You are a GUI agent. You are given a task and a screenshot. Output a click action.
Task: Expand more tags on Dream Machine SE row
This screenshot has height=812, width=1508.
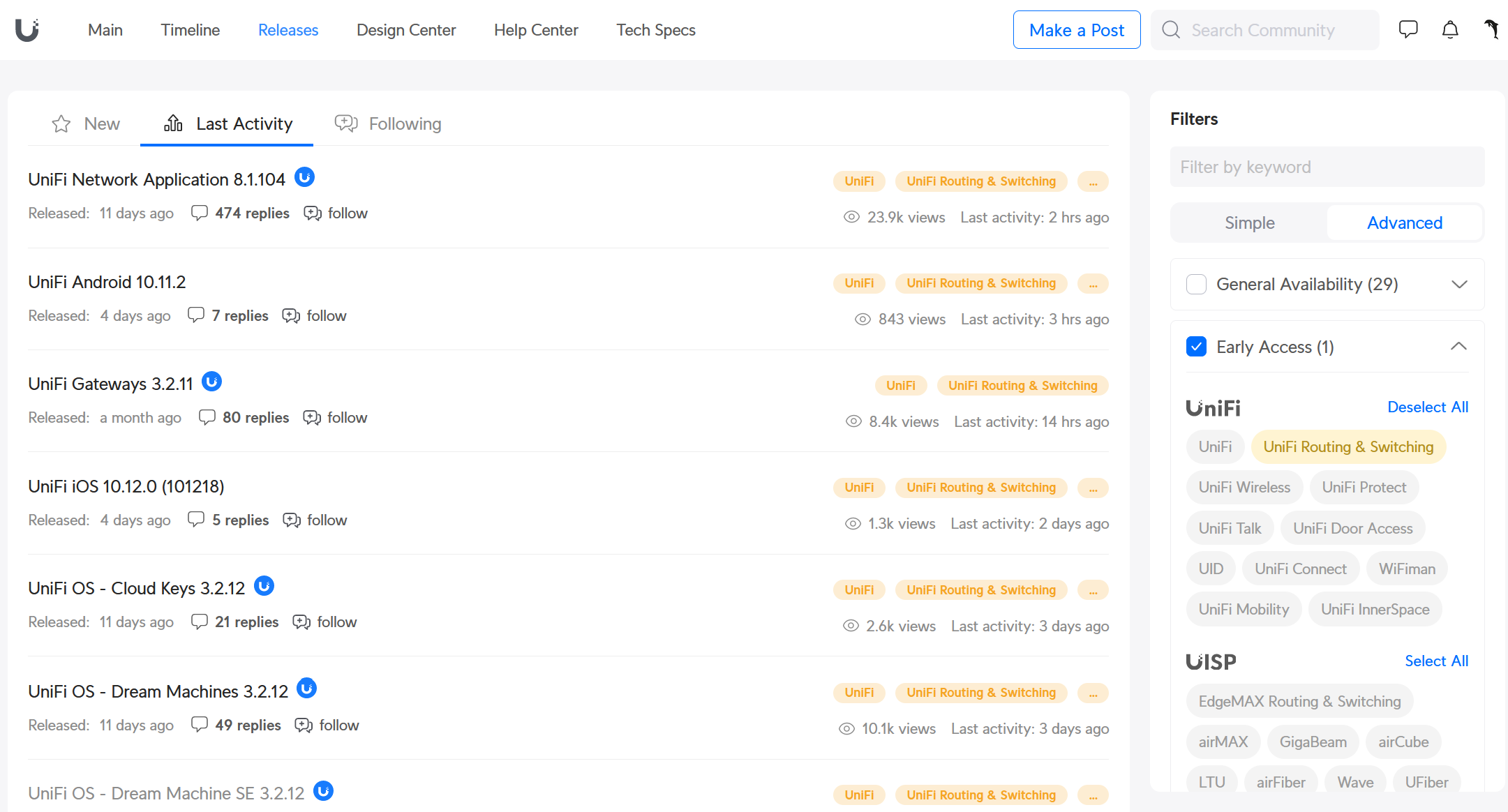(x=1093, y=795)
